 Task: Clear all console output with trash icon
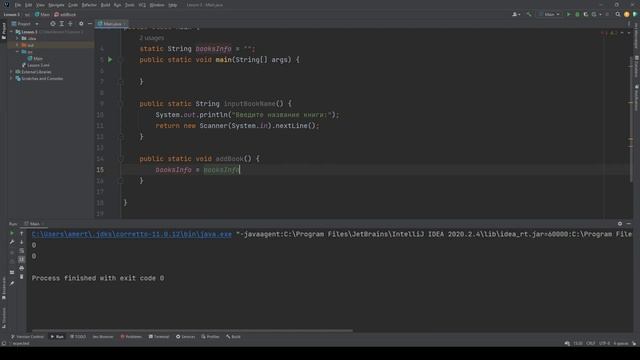(x=22, y=277)
